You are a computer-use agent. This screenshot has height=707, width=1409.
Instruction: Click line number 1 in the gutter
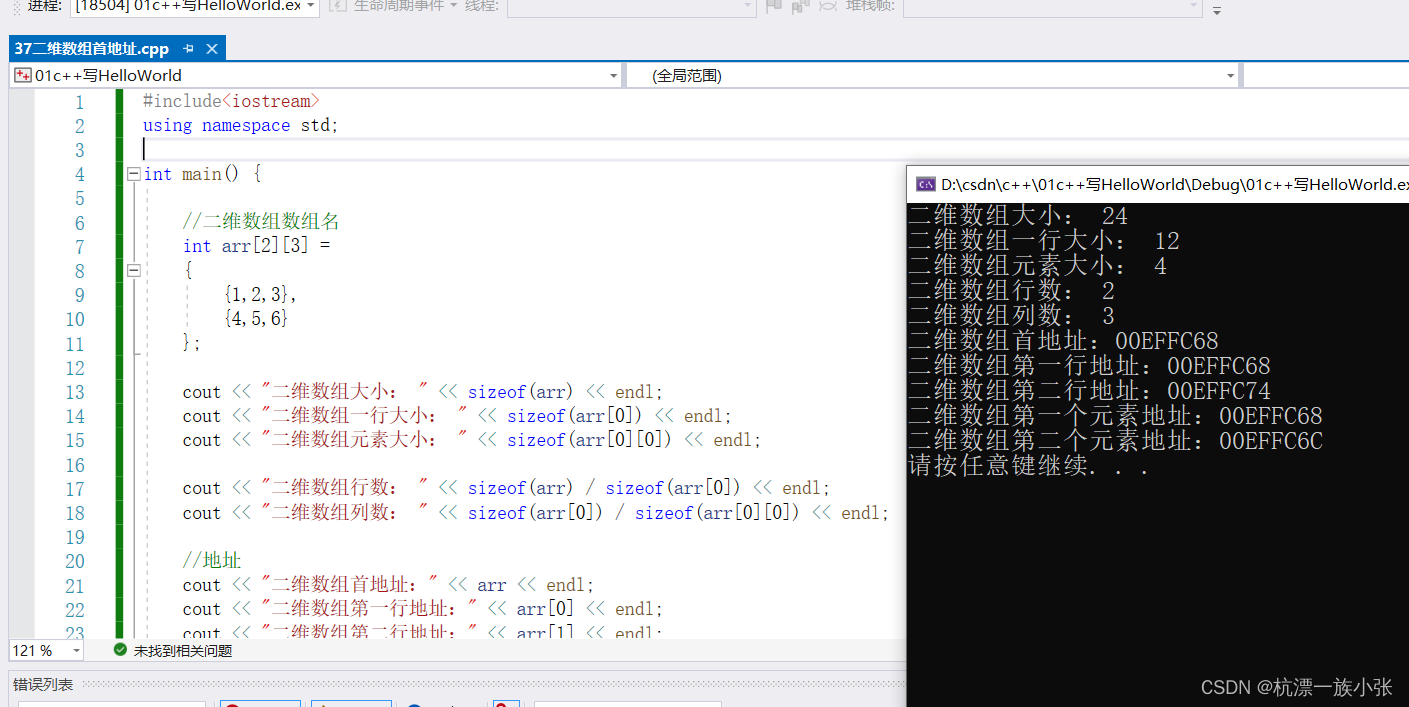pyautogui.click(x=79, y=102)
